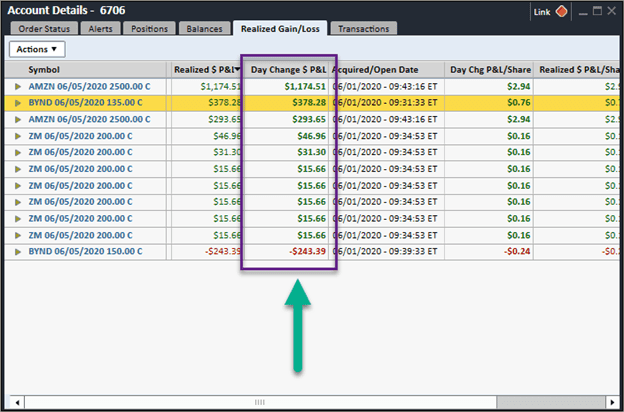Viewport: 624px width, 412px height.
Task: Click the horizontal scrollbar left arrow
Action: [17, 402]
